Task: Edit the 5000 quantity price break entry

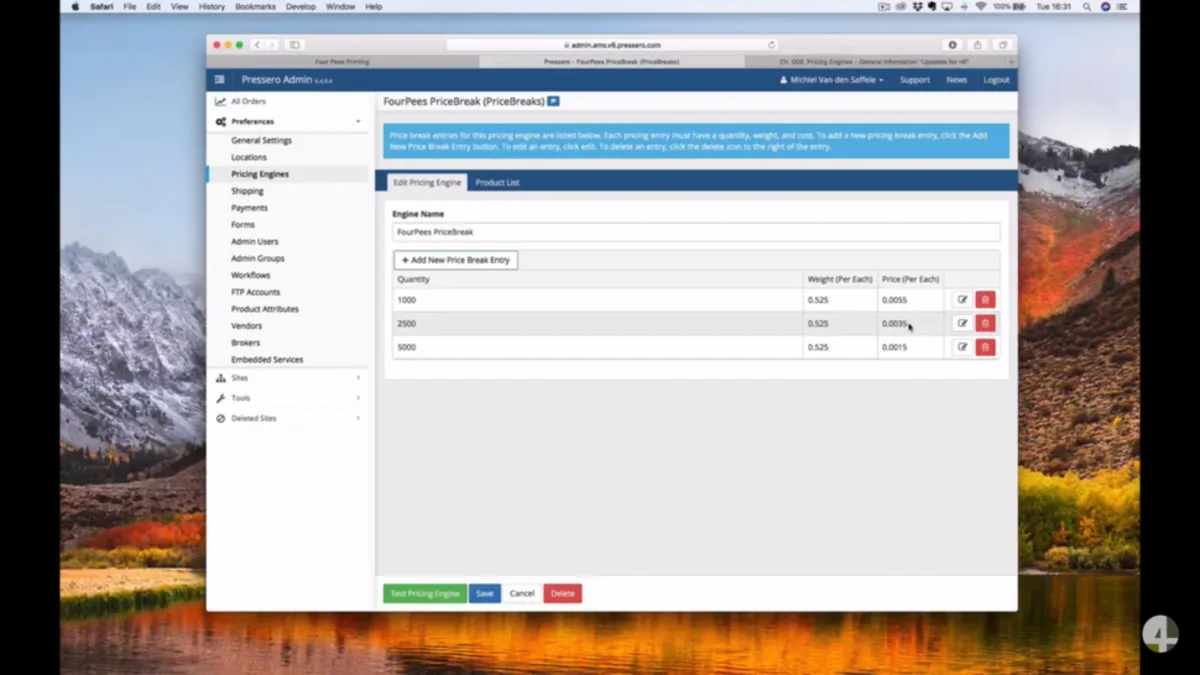Action: pos(962,347)
